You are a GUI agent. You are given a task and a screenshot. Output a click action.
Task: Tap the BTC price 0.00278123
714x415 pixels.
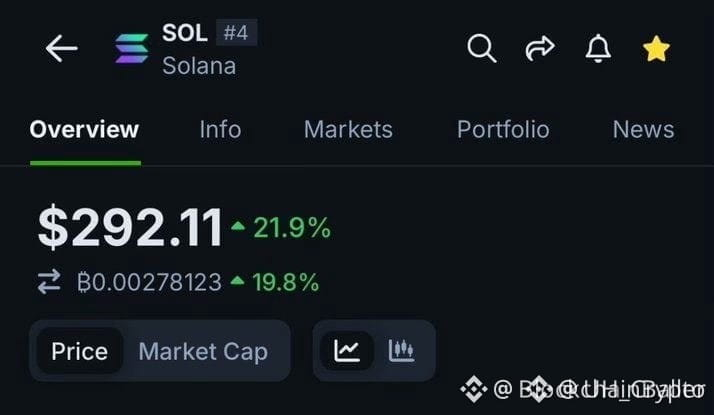(149, 282)
